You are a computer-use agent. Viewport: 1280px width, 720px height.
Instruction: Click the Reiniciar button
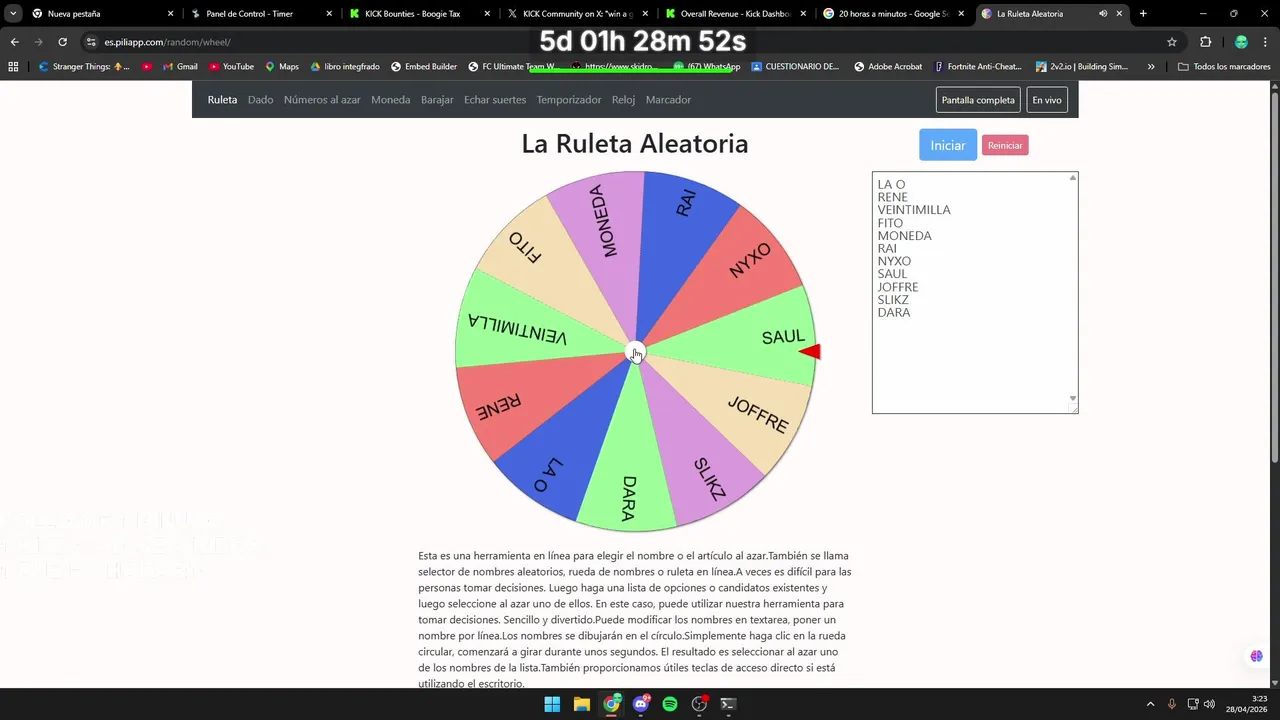pyautogui.click(x=1005, y=145)
